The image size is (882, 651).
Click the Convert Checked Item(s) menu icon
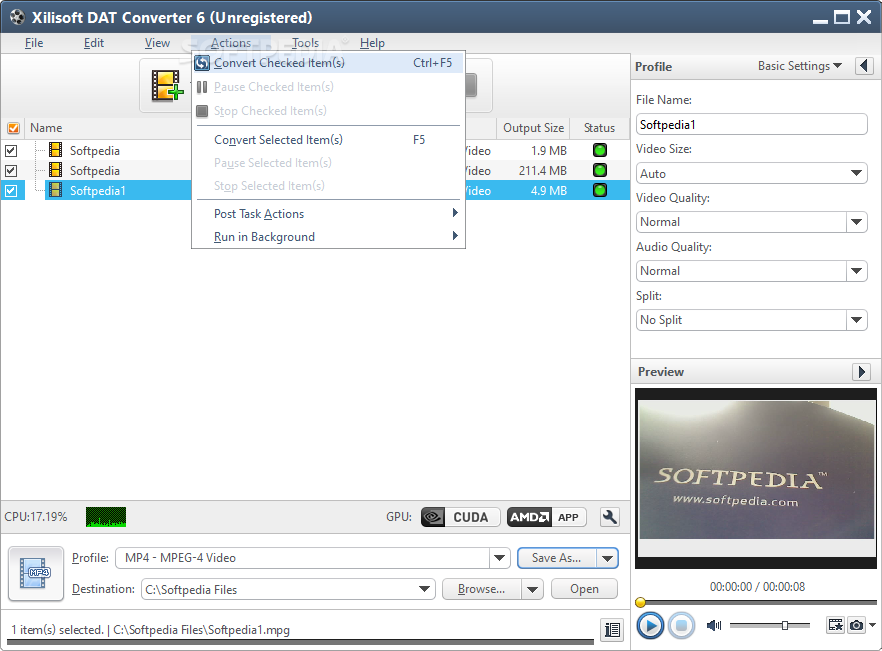pos(202,63)
